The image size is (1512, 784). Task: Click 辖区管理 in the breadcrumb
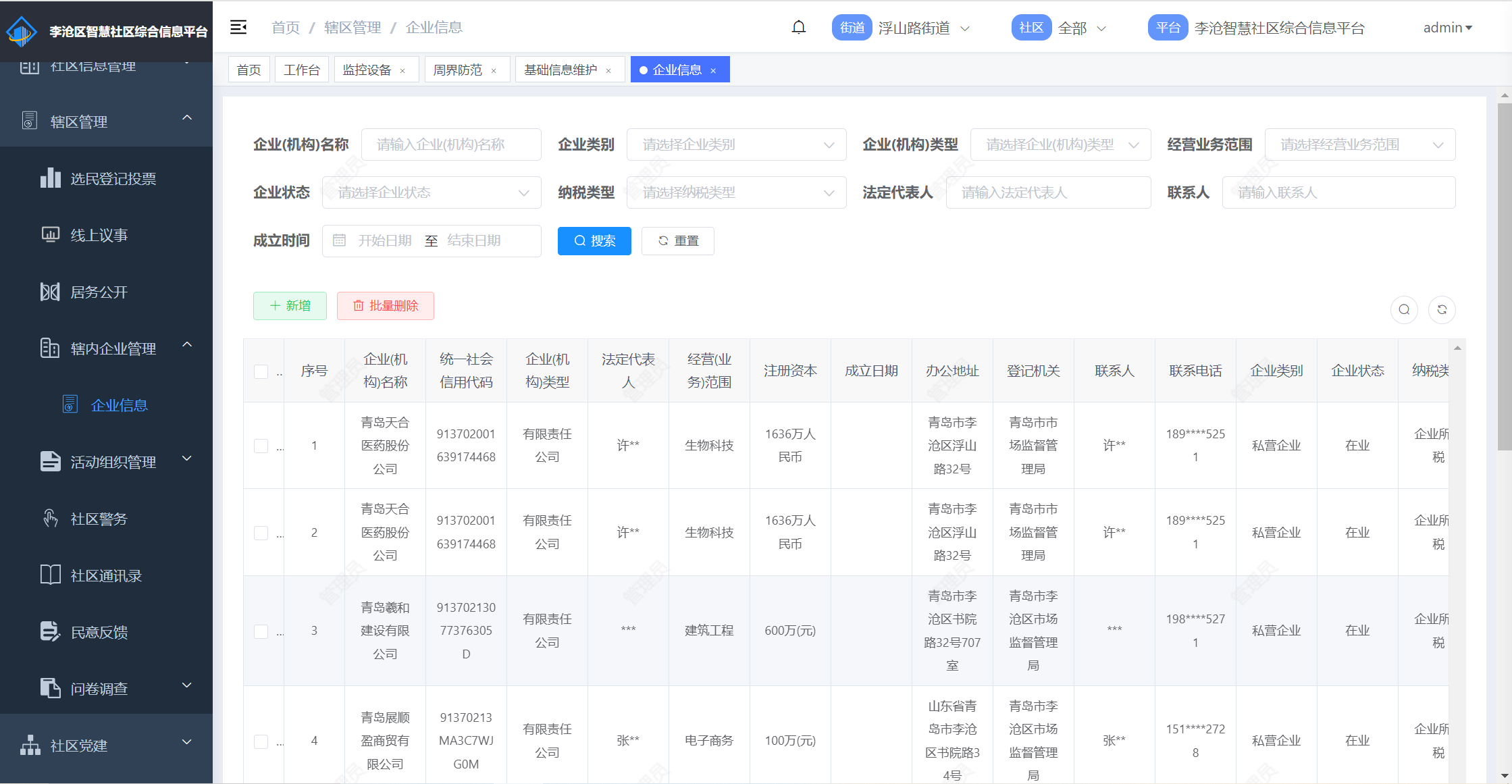(353, 27)
